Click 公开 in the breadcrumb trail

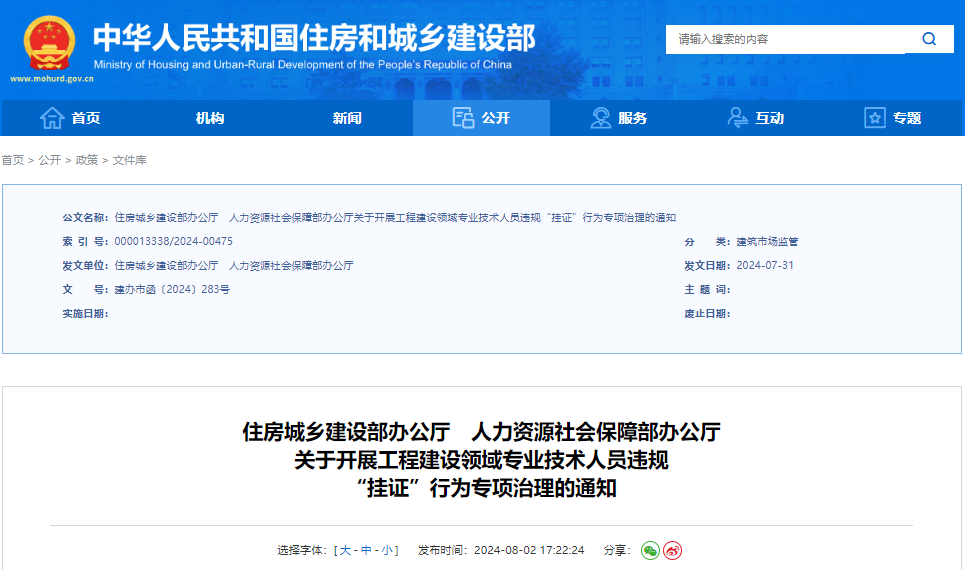tap(49, 160)
